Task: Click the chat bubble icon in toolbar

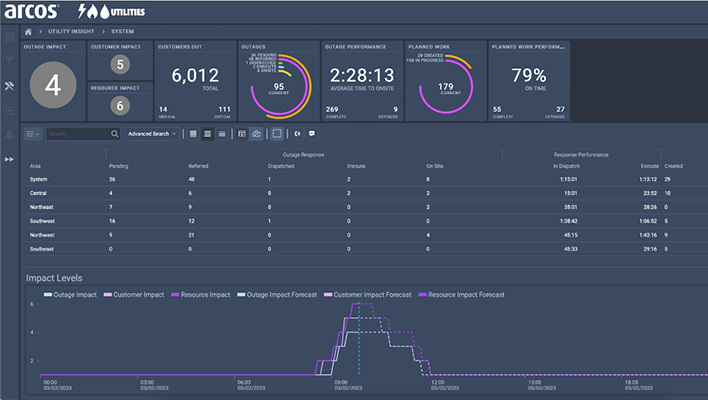Action: [x=312, y=133]
